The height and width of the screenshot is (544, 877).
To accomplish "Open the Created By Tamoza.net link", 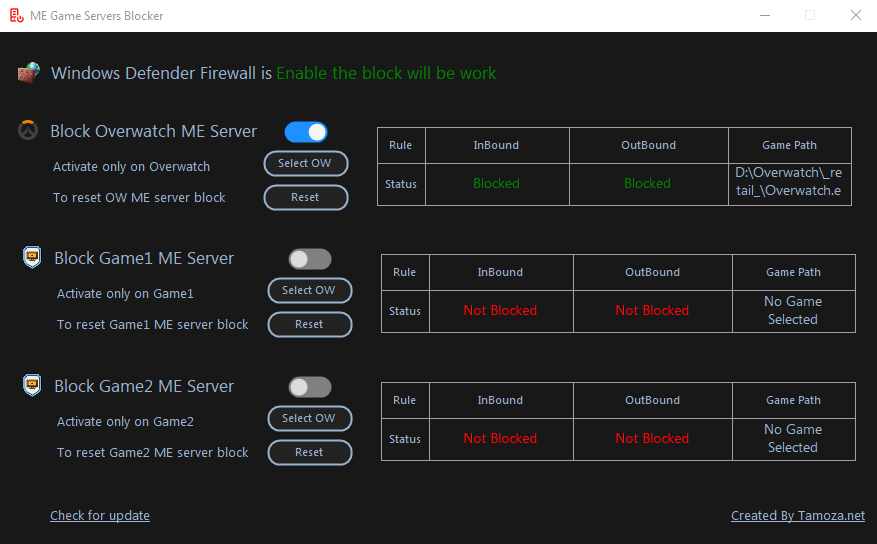I will 797,516.
